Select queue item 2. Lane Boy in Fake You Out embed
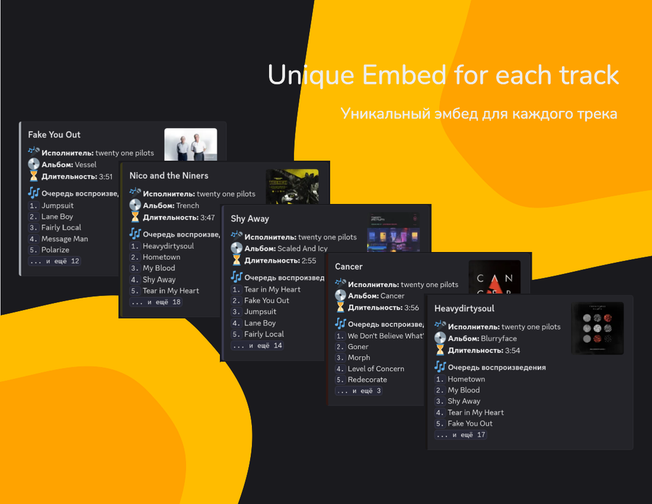 point(51,217)
